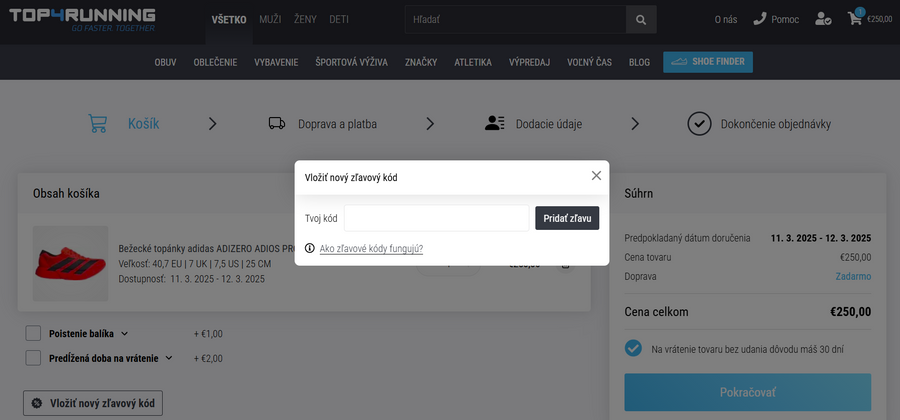This screenshot has height=420, width=900.
Task: Click the info icon beside discount help link
Action: 310,248
